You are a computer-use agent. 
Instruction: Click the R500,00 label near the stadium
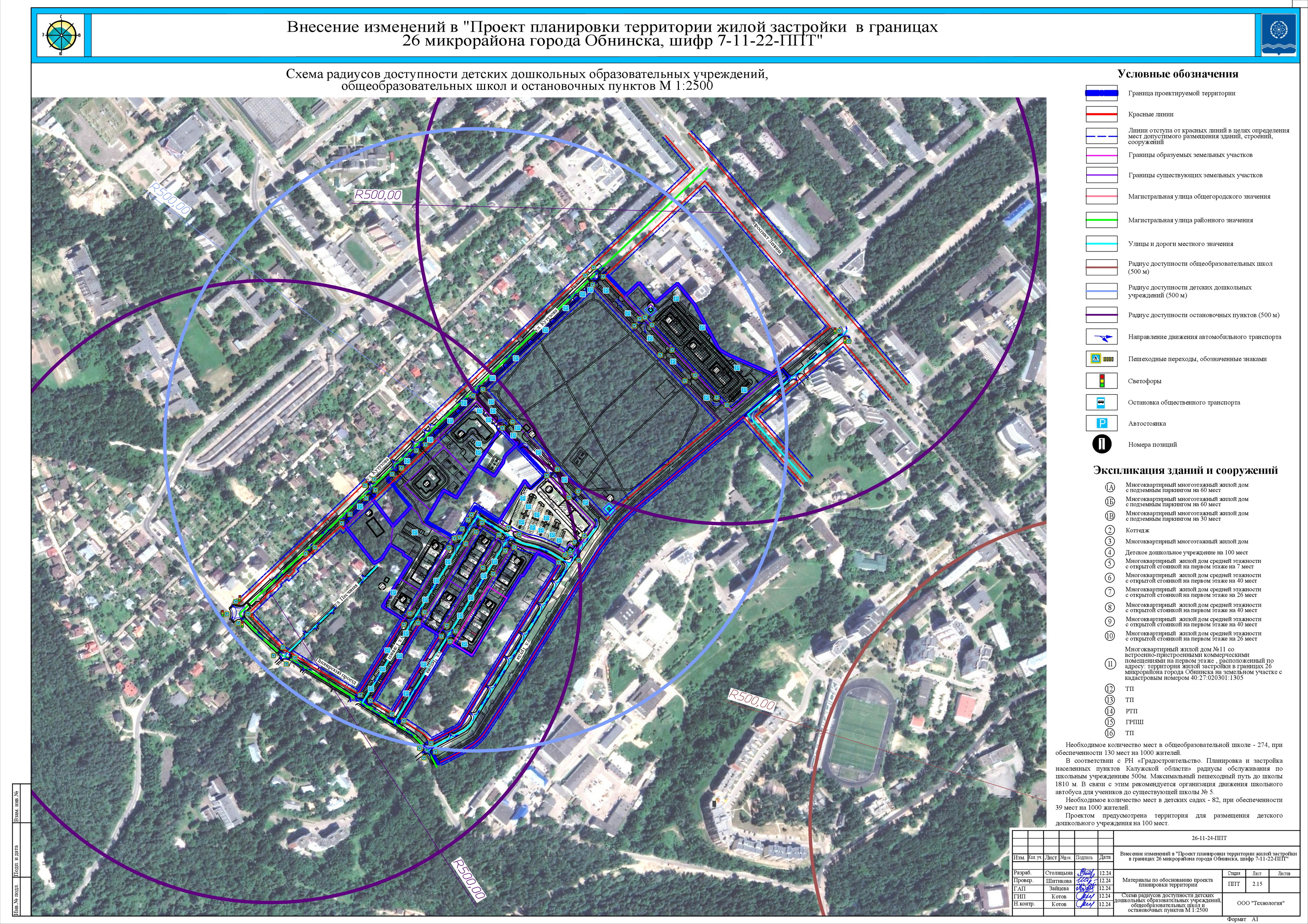(752, 700)
